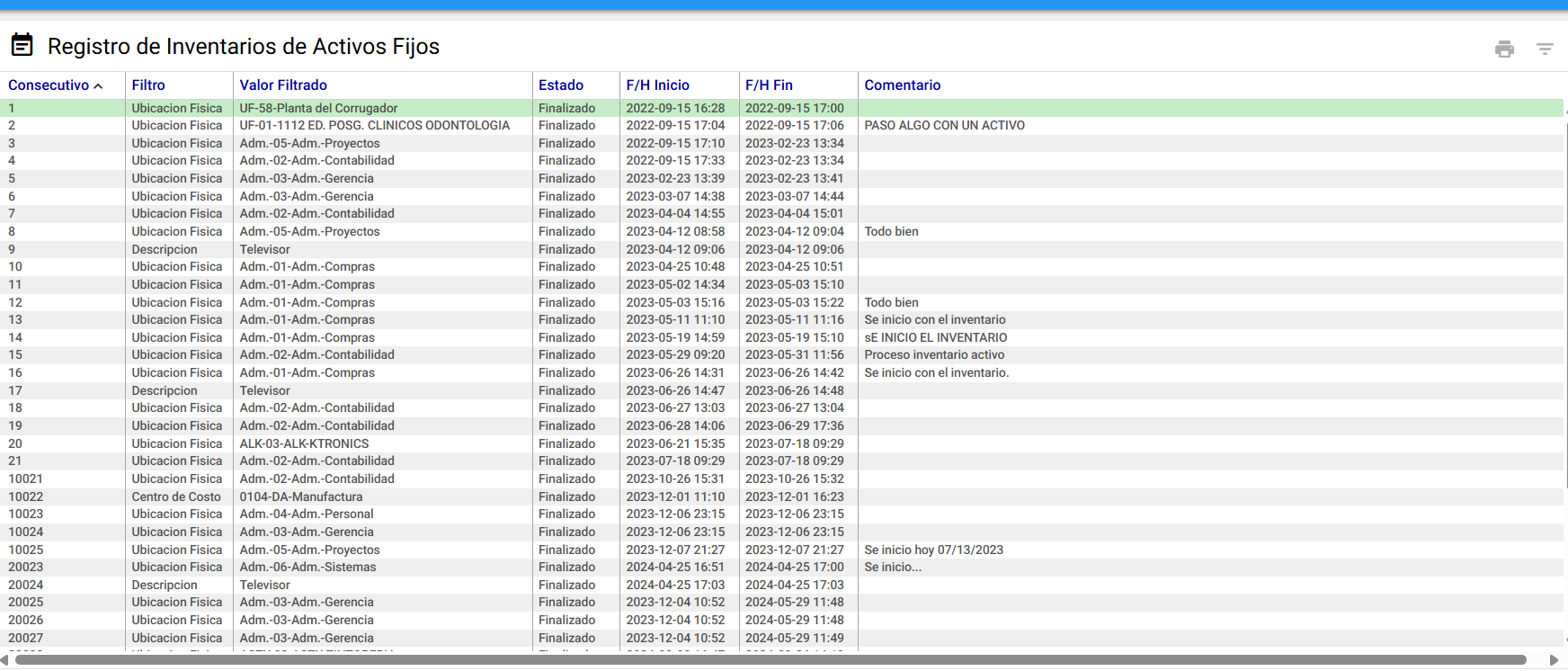Click 'Todo bien' comment in row 12
The width and height of the screenshot is (1568, 671).
[x=892, y=303]
